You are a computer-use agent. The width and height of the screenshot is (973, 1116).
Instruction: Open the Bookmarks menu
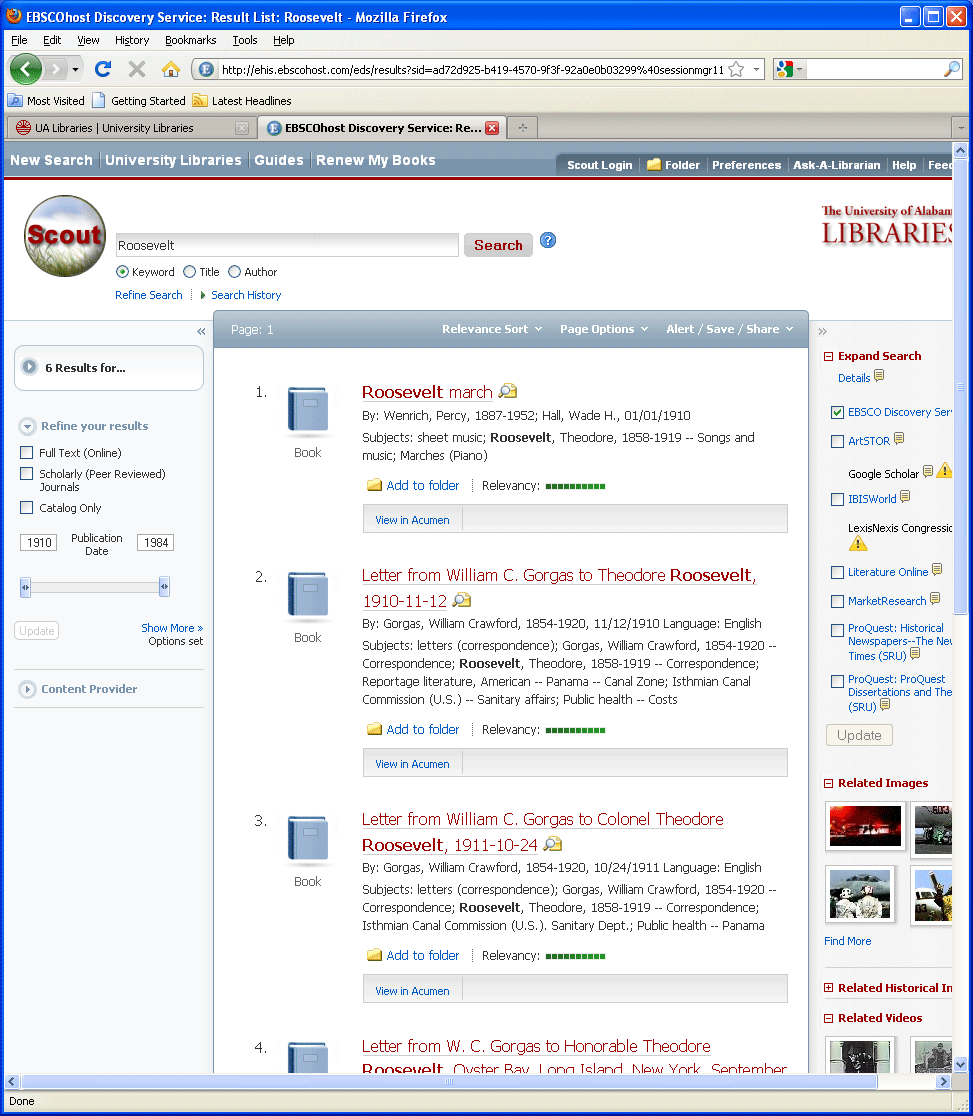click(190, 40)
